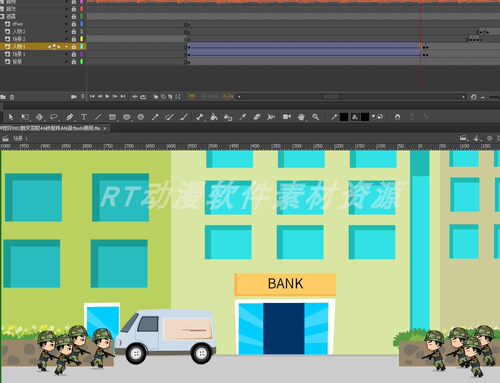Screen dimensions: 500x383
Task: Click the Smooth option icon
Action: coord(412,117)
